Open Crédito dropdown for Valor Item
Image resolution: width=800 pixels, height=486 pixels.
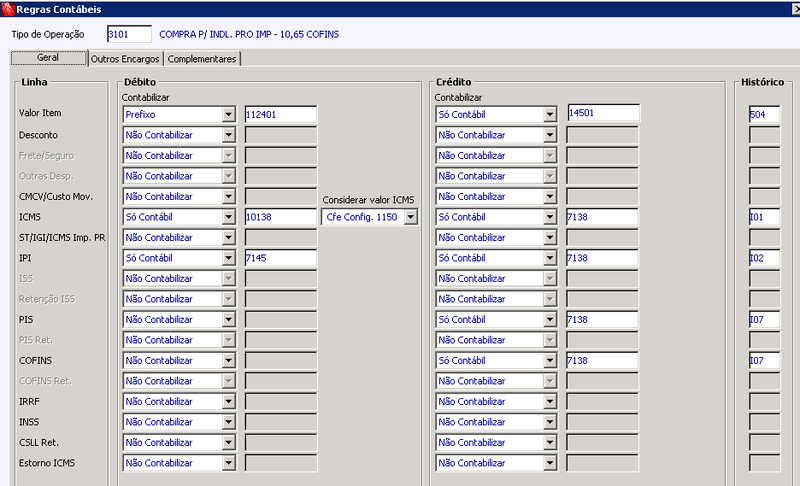[x=549, y=115]
